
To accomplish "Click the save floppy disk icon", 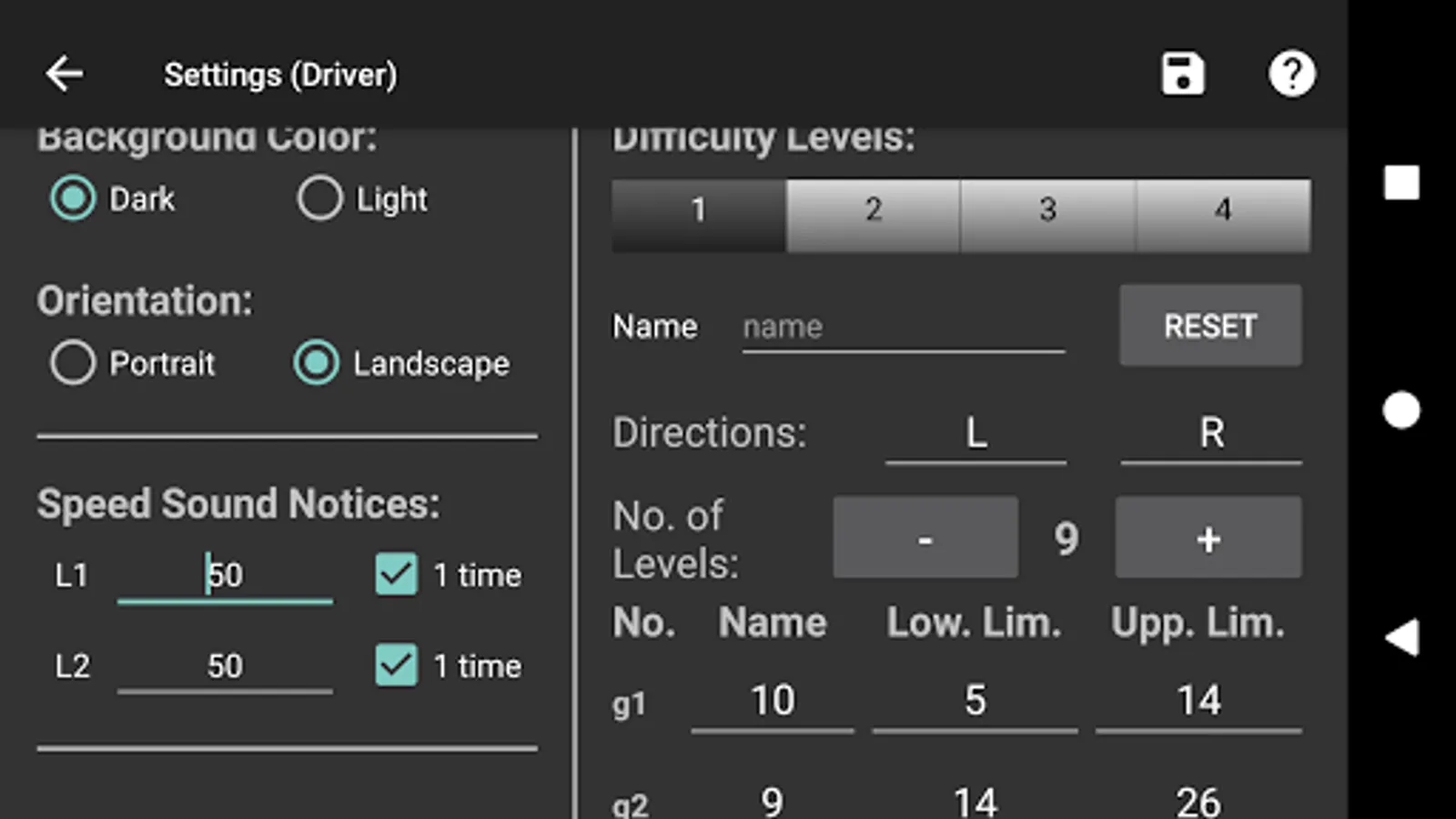I will (1182, 74).
